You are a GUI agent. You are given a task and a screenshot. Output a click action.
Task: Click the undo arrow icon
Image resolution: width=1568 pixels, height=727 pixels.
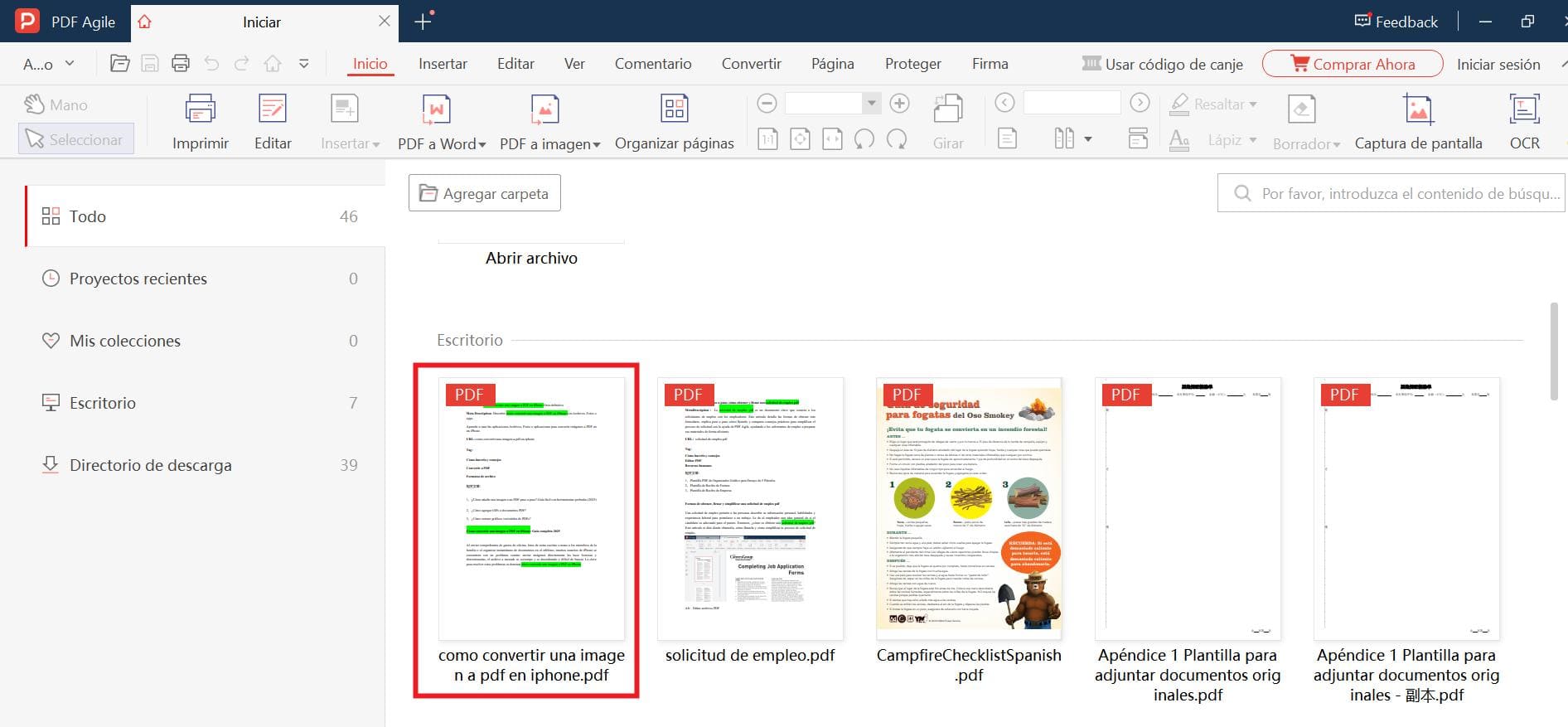coord(211,63)
